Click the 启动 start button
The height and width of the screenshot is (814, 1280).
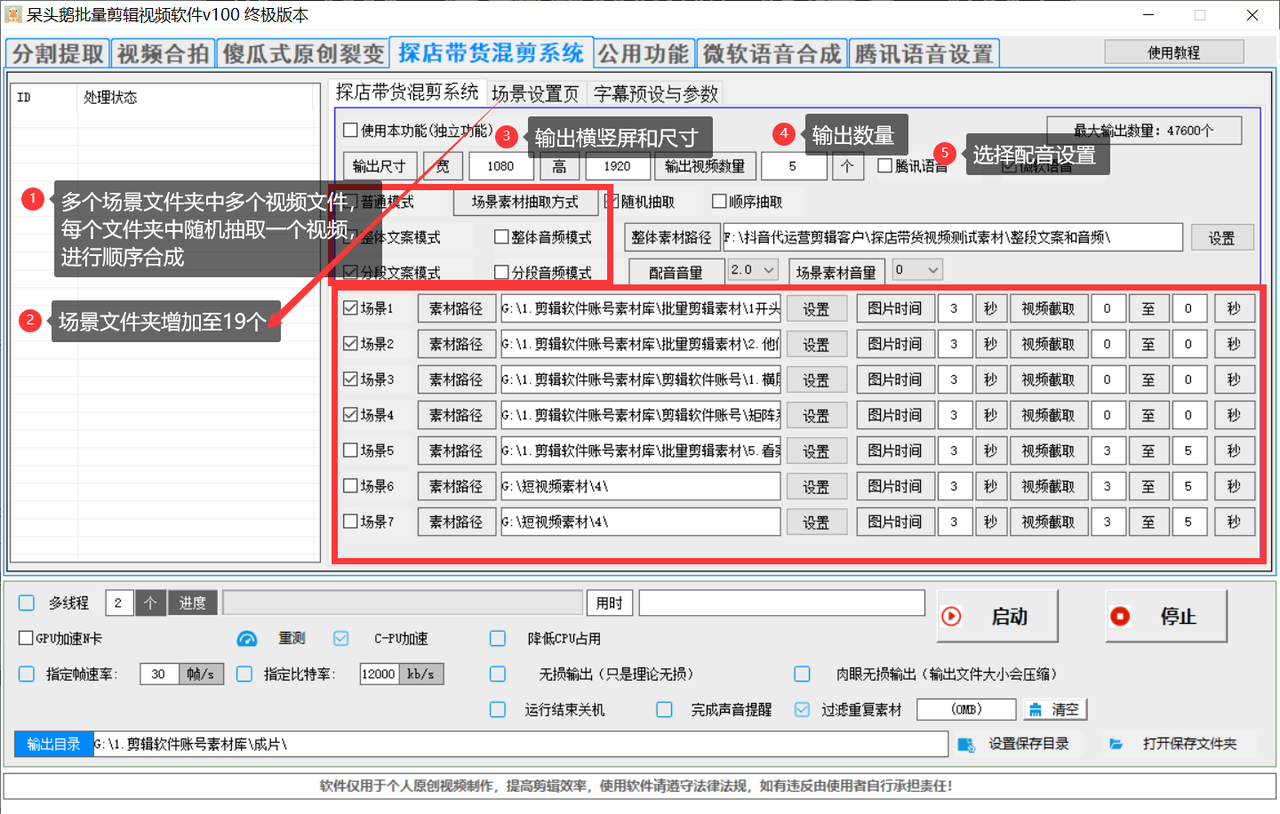pyautogui.click(x=996, y=617)
